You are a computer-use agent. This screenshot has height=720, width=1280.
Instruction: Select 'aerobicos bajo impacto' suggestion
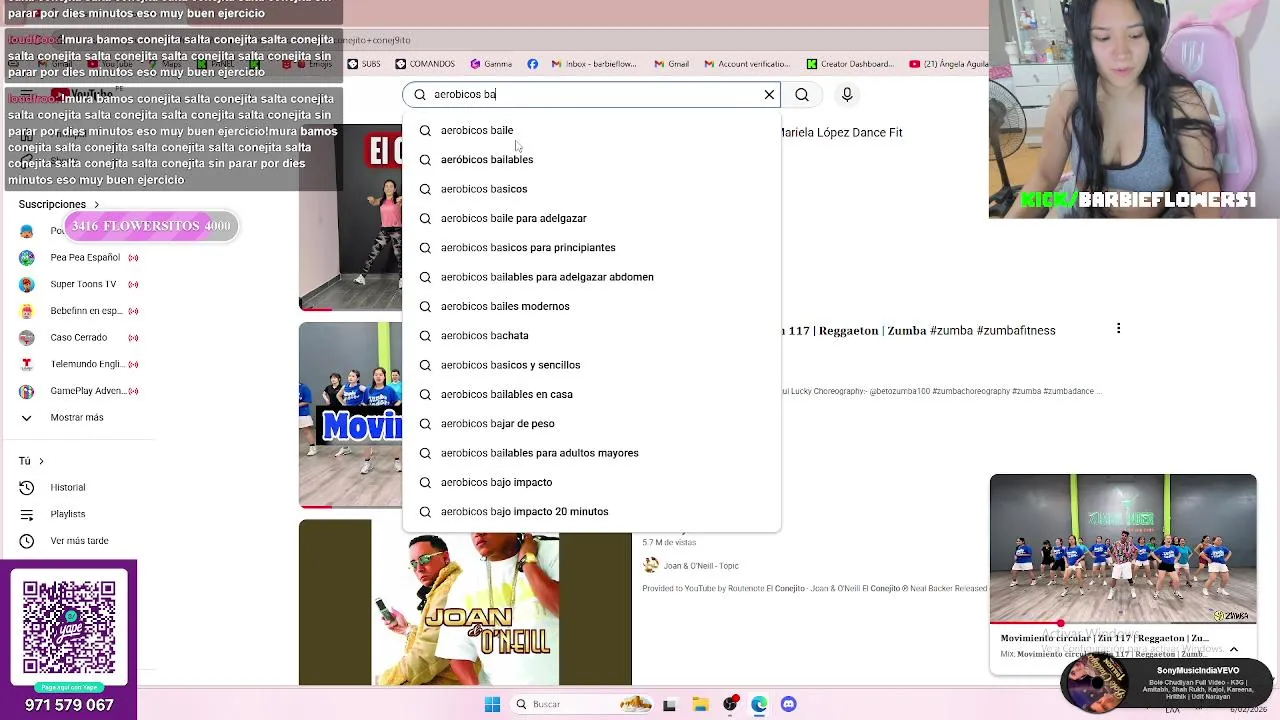point(591,482)
